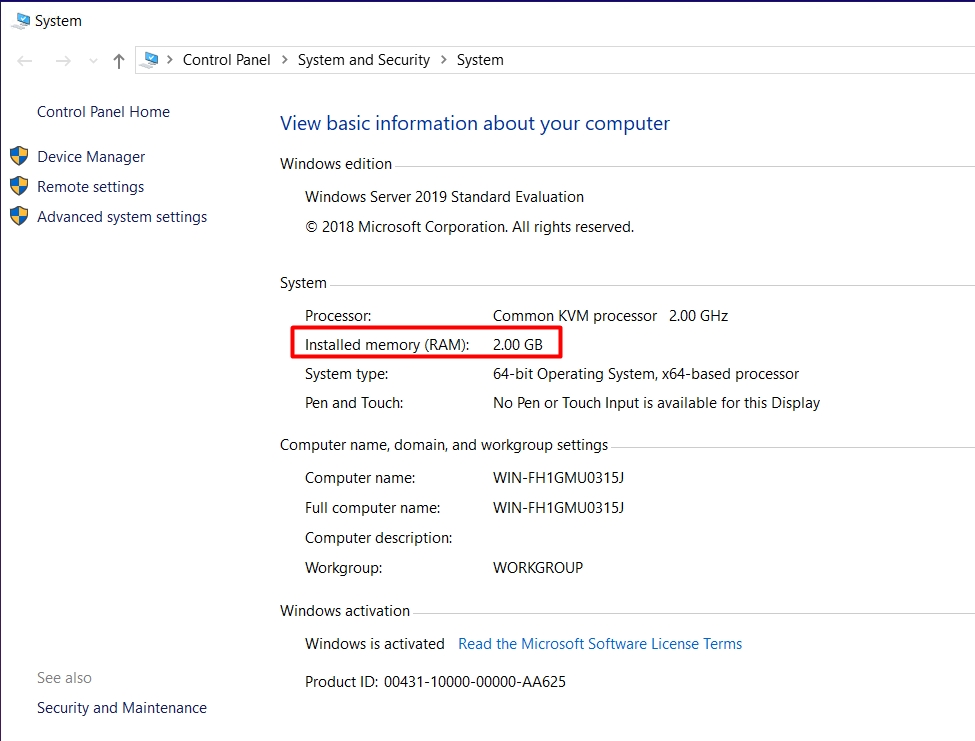Open the Recent locations dropdown arrow
Viewport: 975px width, 741px height.
[x=93, y=61]
